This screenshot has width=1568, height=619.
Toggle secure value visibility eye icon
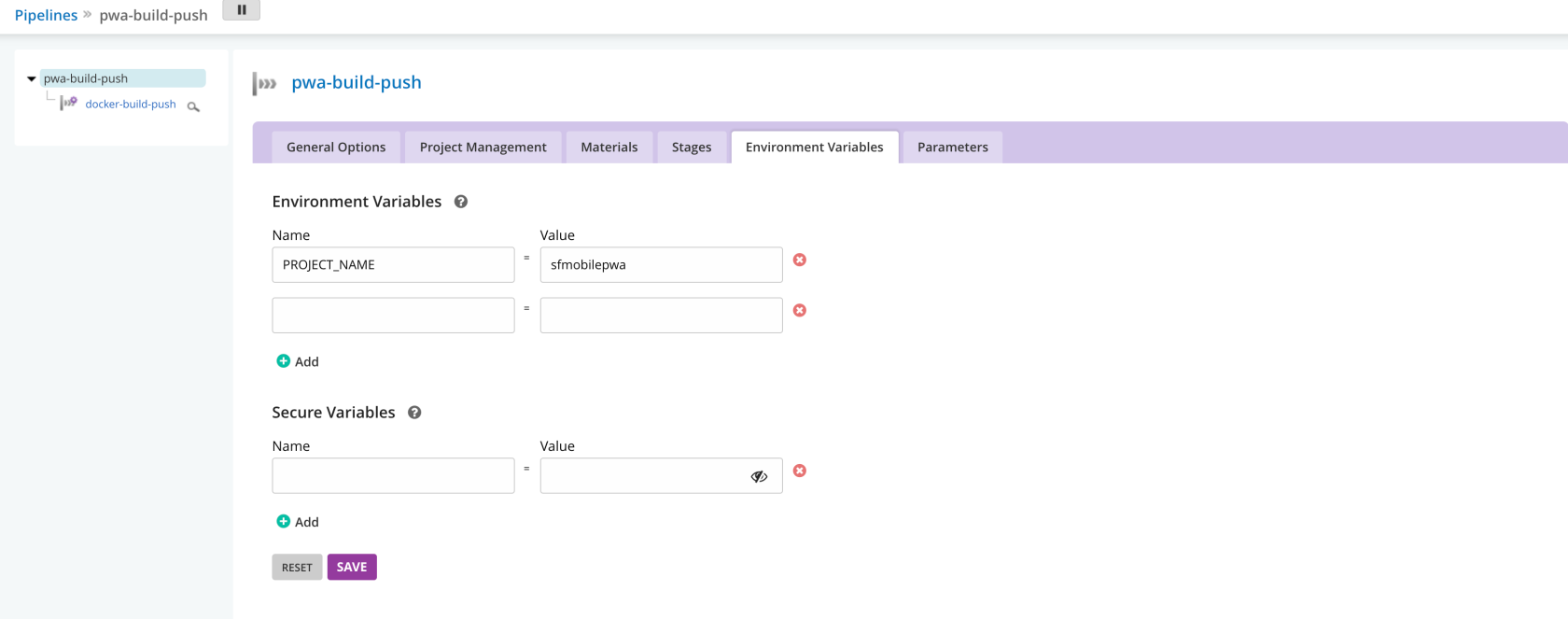pos(759,476)
